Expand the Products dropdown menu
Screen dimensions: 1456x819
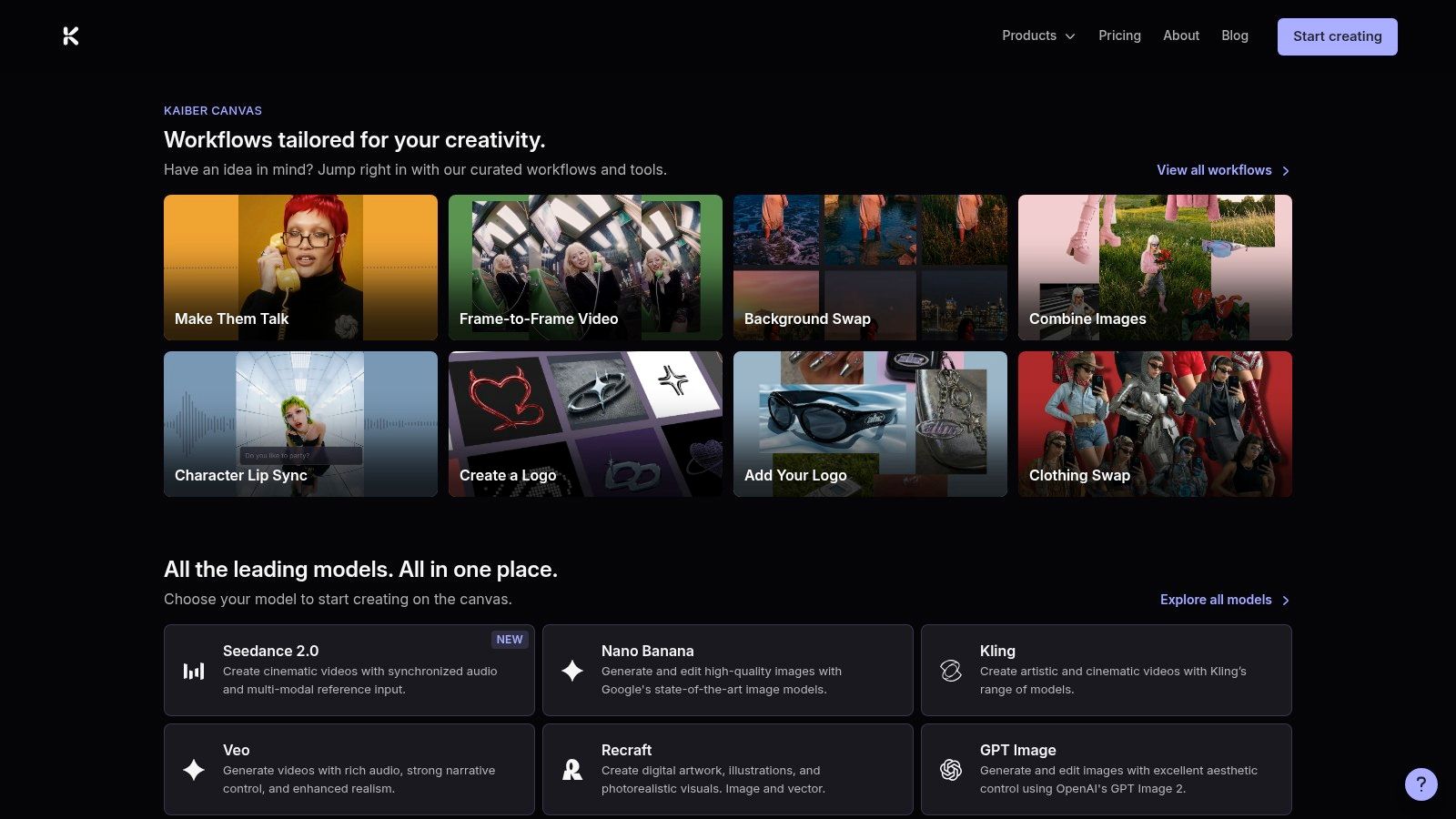coord(1038,35)
